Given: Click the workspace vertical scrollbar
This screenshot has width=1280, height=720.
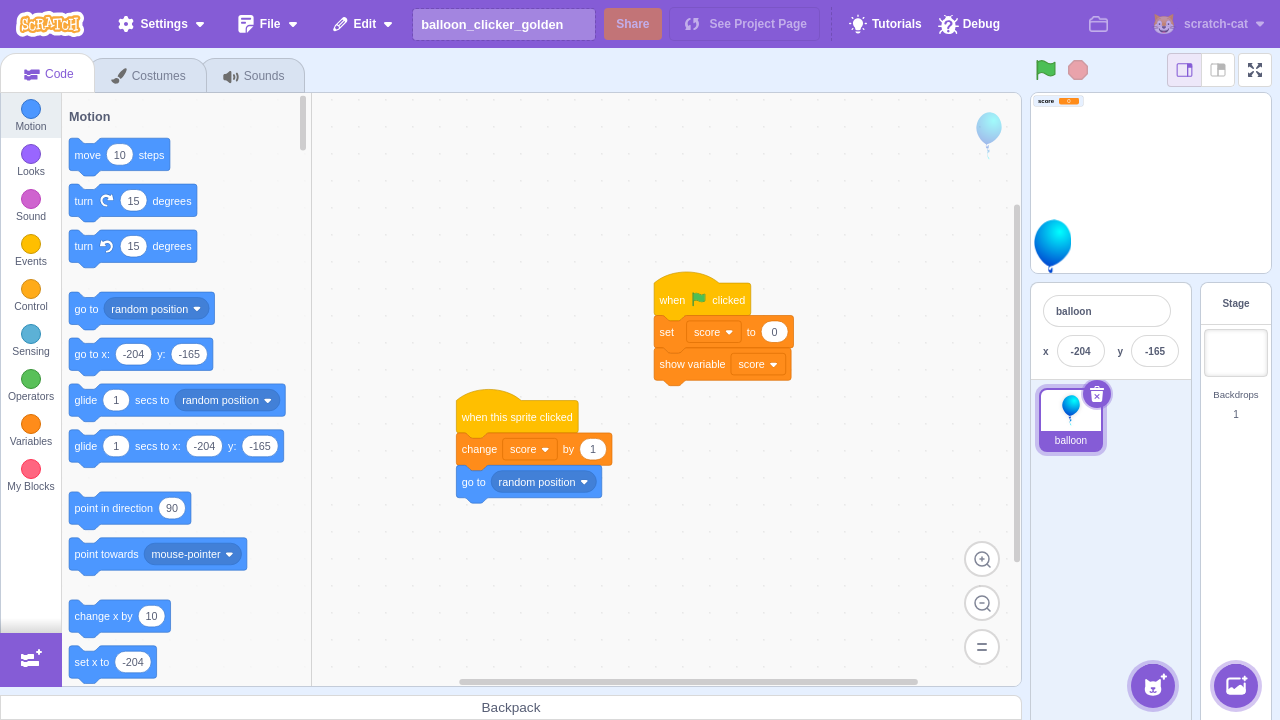Looking at the screenshot, I should click(1017, 383).
